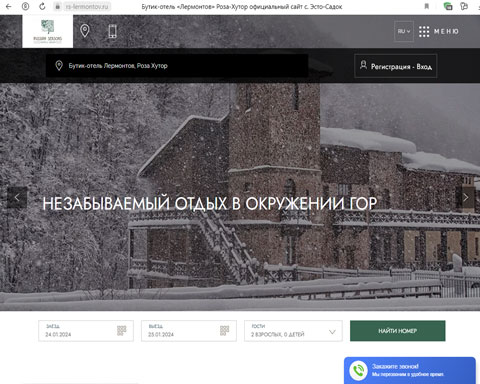This screenshot has width=480, height=384.
Task: Click the headline НЕЗАБЫВАЕМЫЙ ОТДЫХ В ОКРУЖЕНИИ ГОР
Action: [210, 203]
